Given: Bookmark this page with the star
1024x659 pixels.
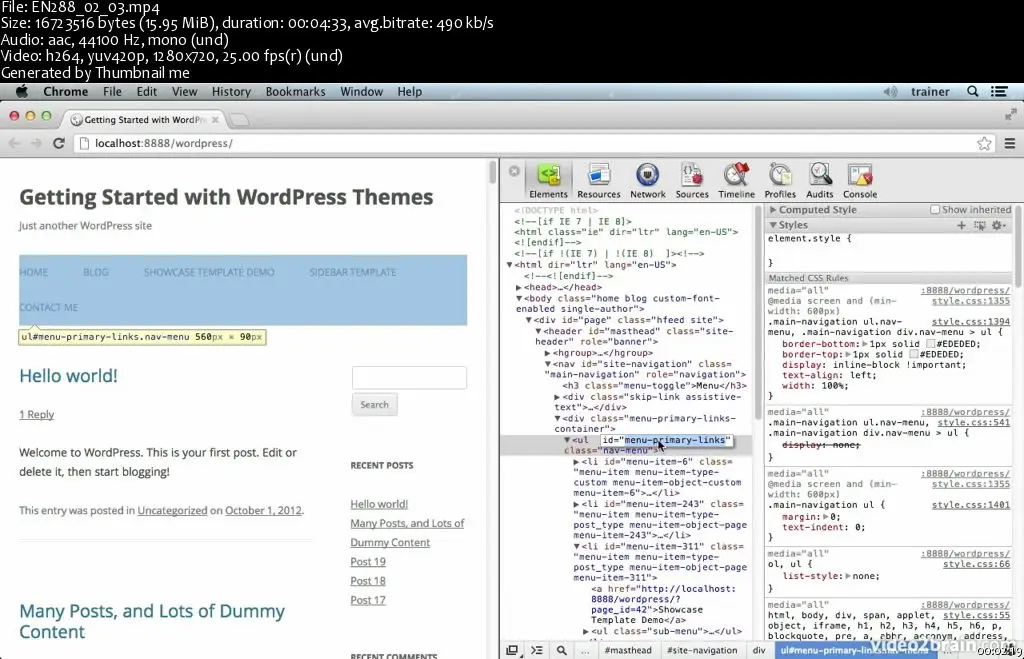Looking at the screenshot, I should (984, 144).
